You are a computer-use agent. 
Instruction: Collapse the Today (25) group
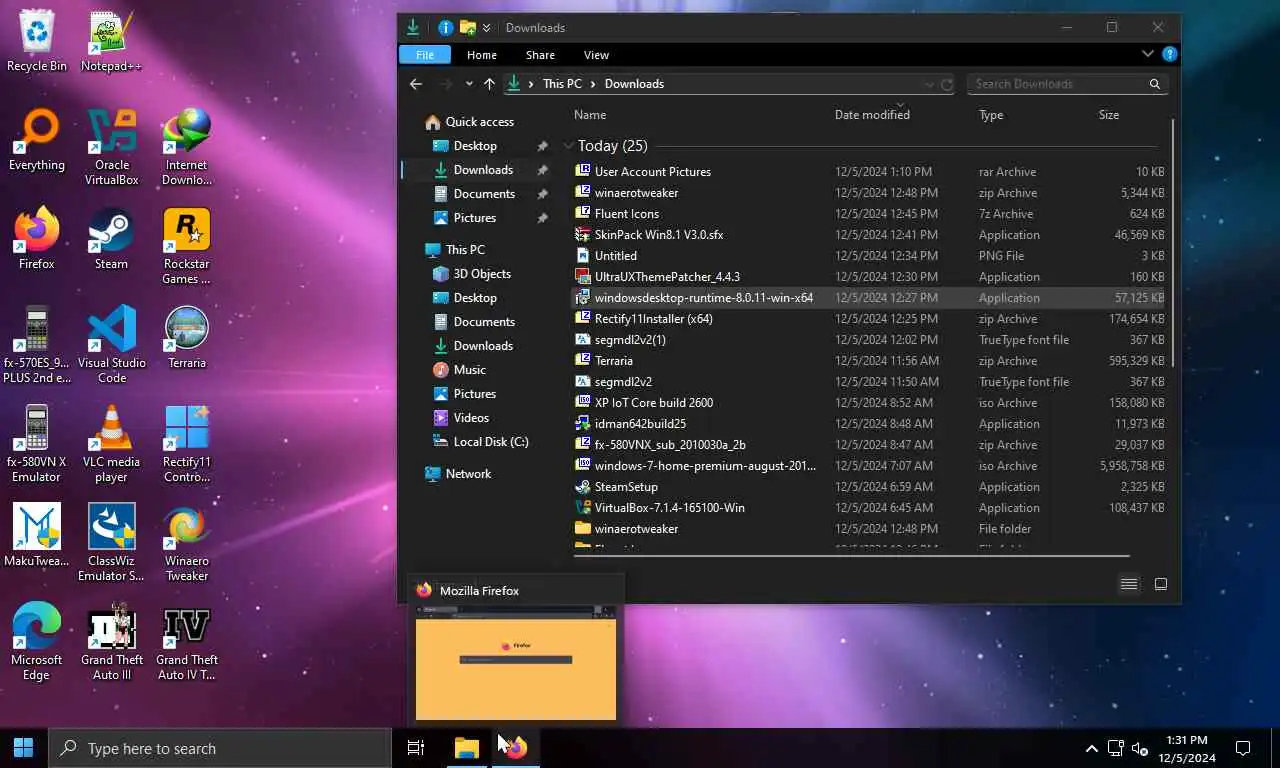coord(569,146)
